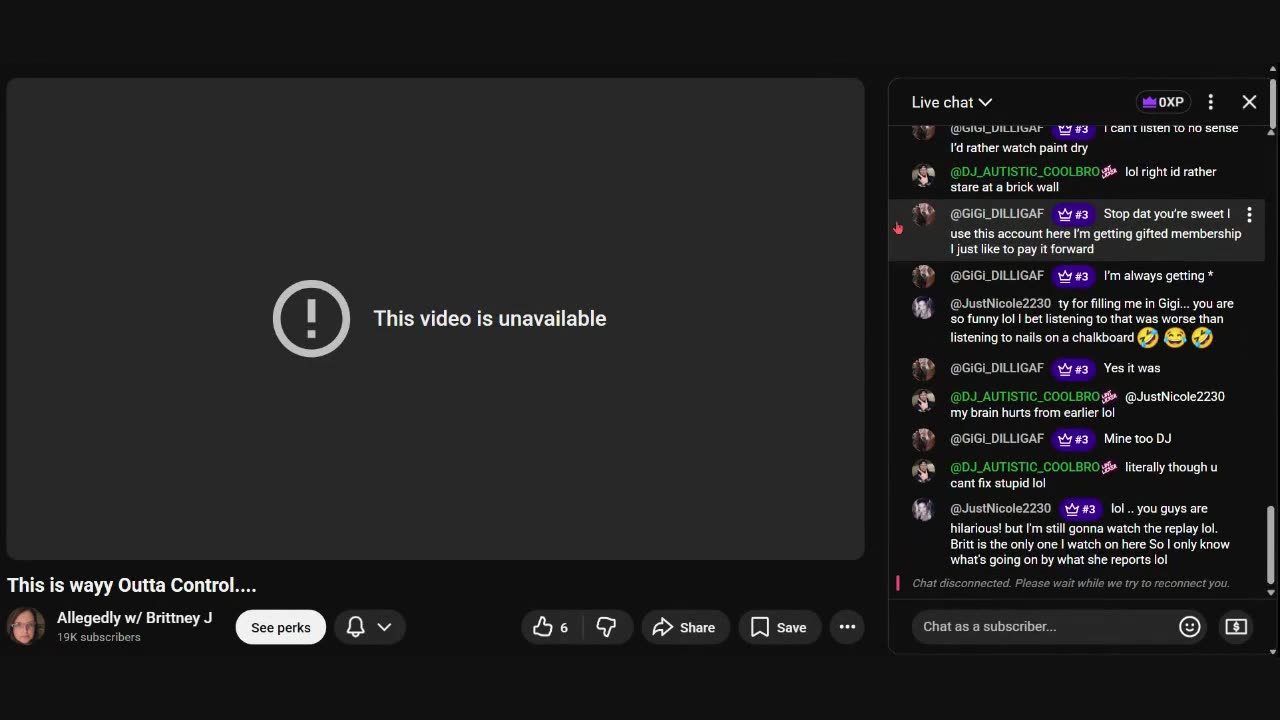Save the video to a playlist
This screenshot has width=1280, height=720.
pos(779,627)
